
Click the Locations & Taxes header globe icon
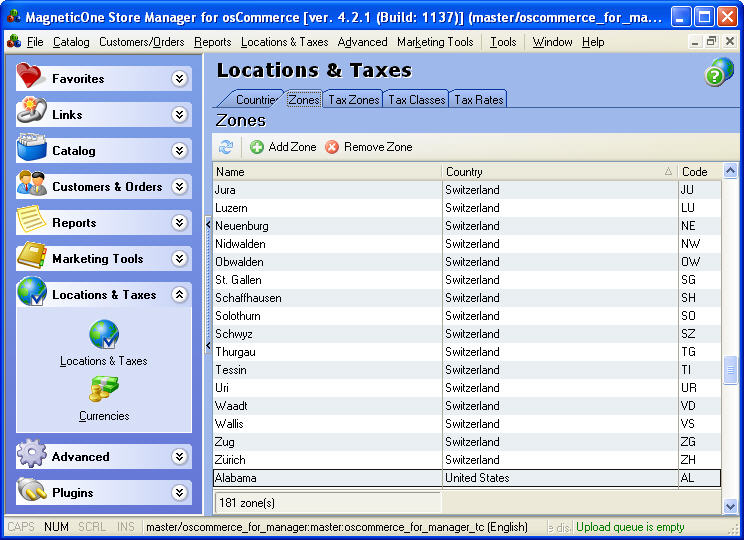point(32,292)
